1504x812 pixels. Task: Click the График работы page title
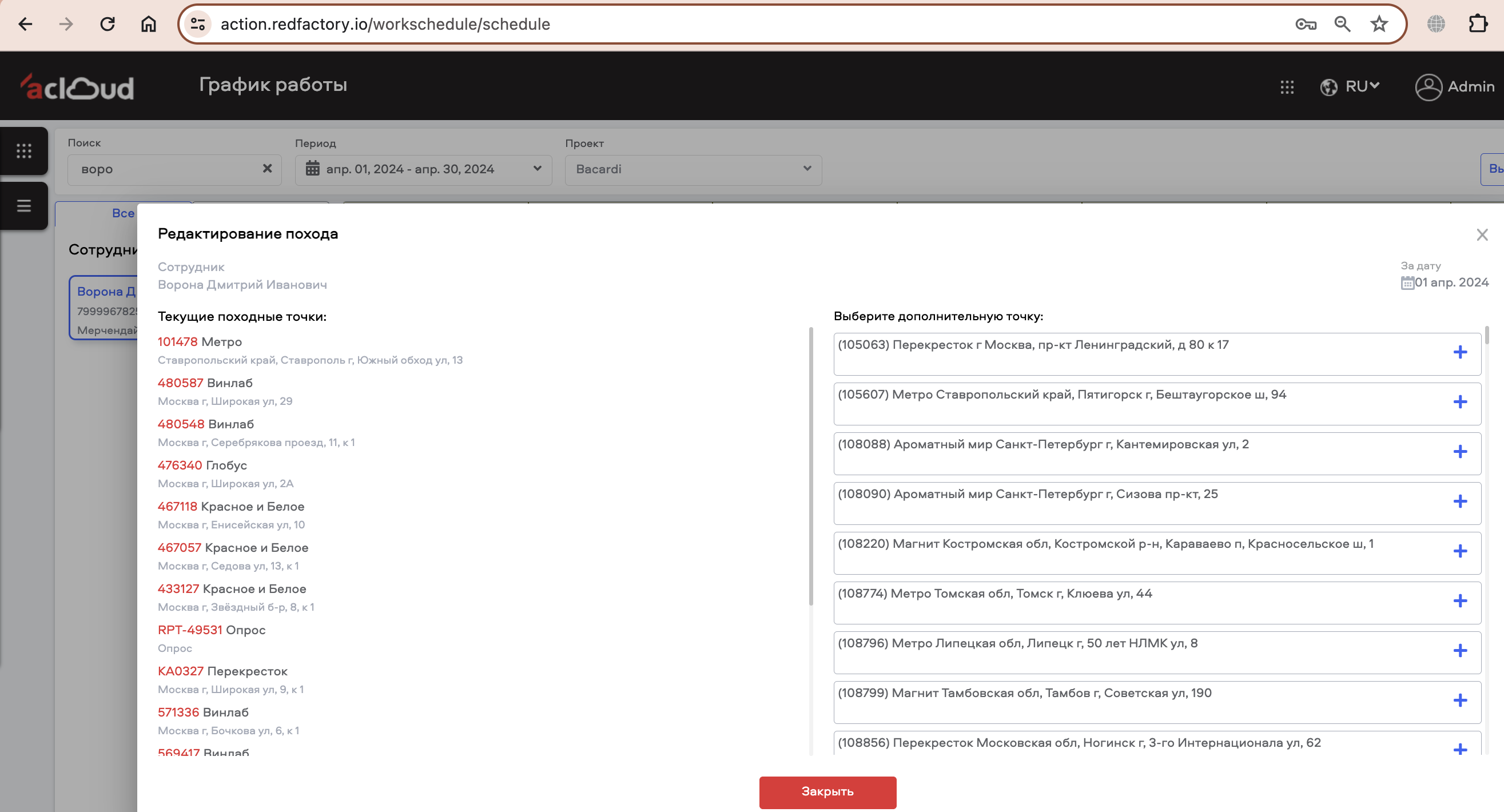point(273,85)
